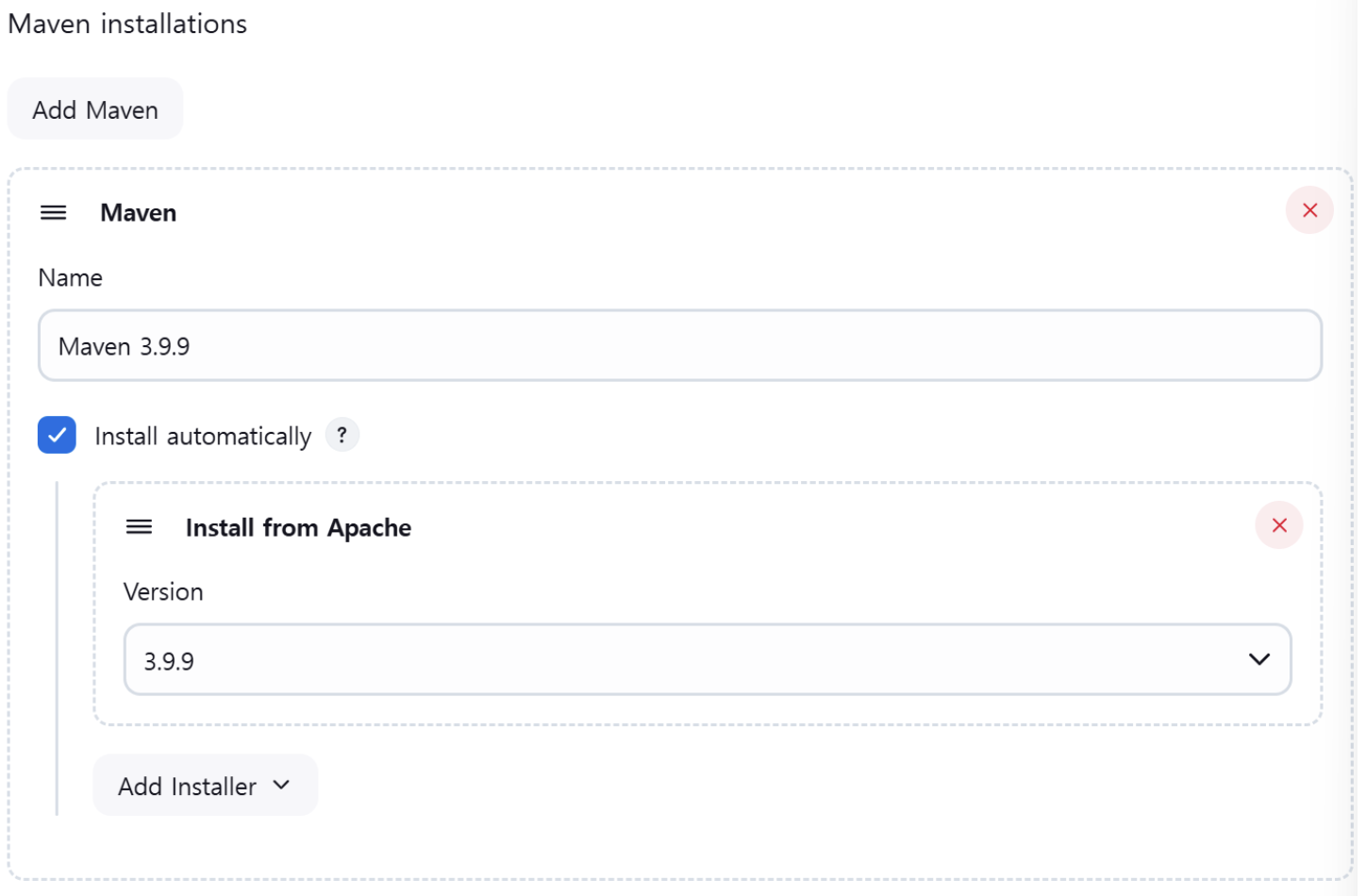
Task: Grab the Install from Apache drag handle
Action: point(140,527)
